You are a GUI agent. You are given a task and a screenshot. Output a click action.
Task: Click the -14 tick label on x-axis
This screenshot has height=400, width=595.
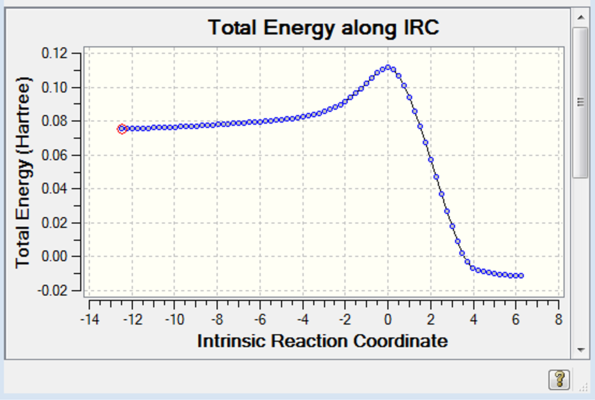90,320
